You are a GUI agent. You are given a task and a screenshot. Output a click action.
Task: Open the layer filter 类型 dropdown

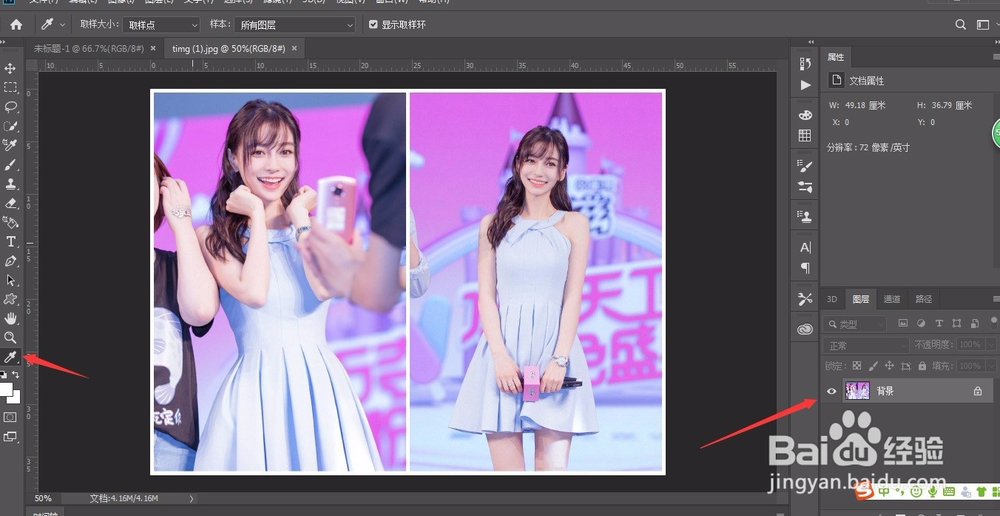pyautogui.click(x=855, y=324)
